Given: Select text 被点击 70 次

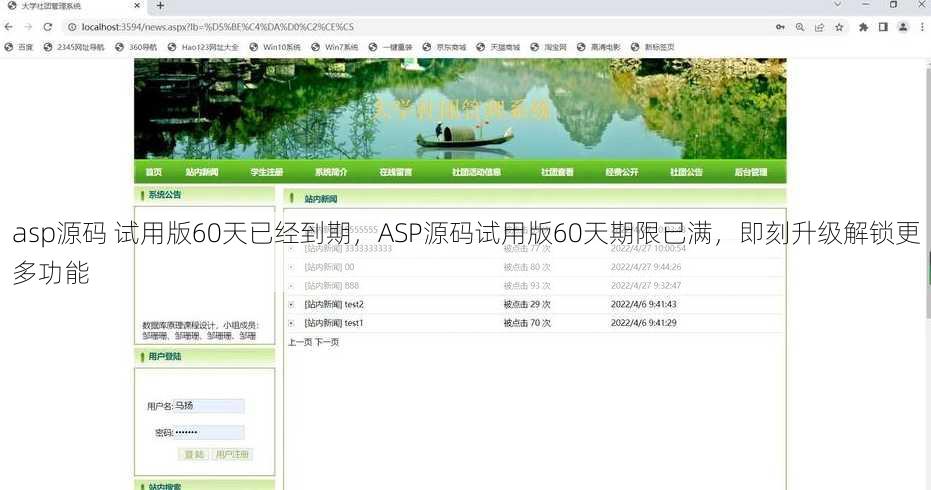Looking at the screenshot, I should coord(527,323).
